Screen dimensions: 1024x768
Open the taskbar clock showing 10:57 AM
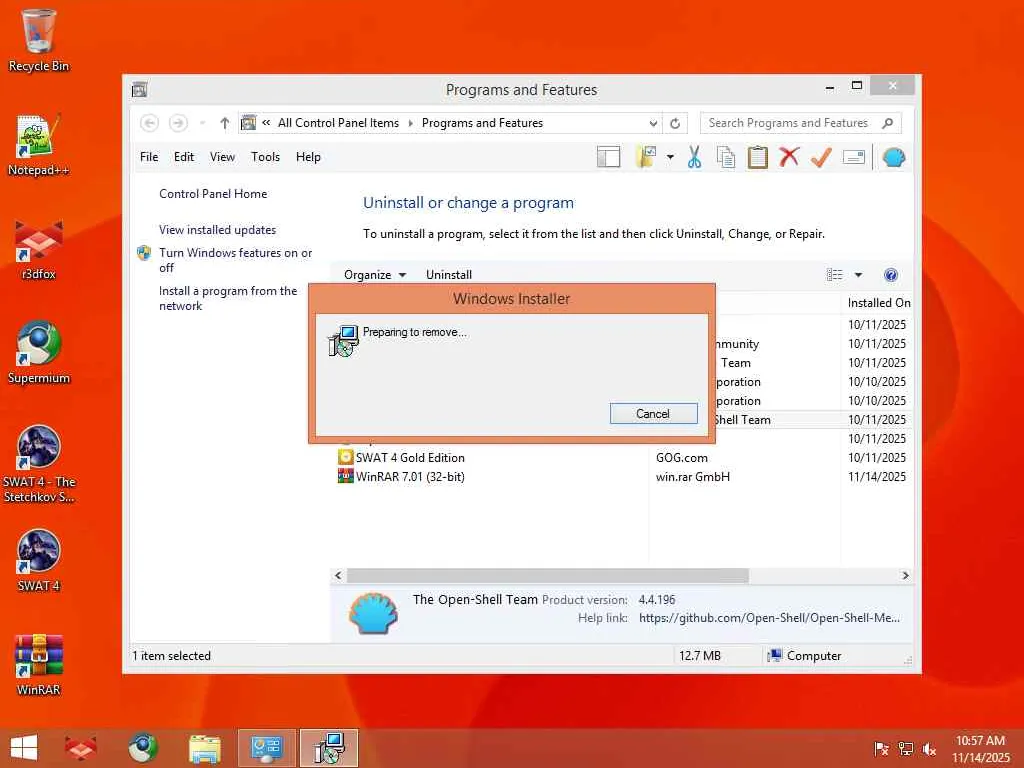(x=980, y=749)
